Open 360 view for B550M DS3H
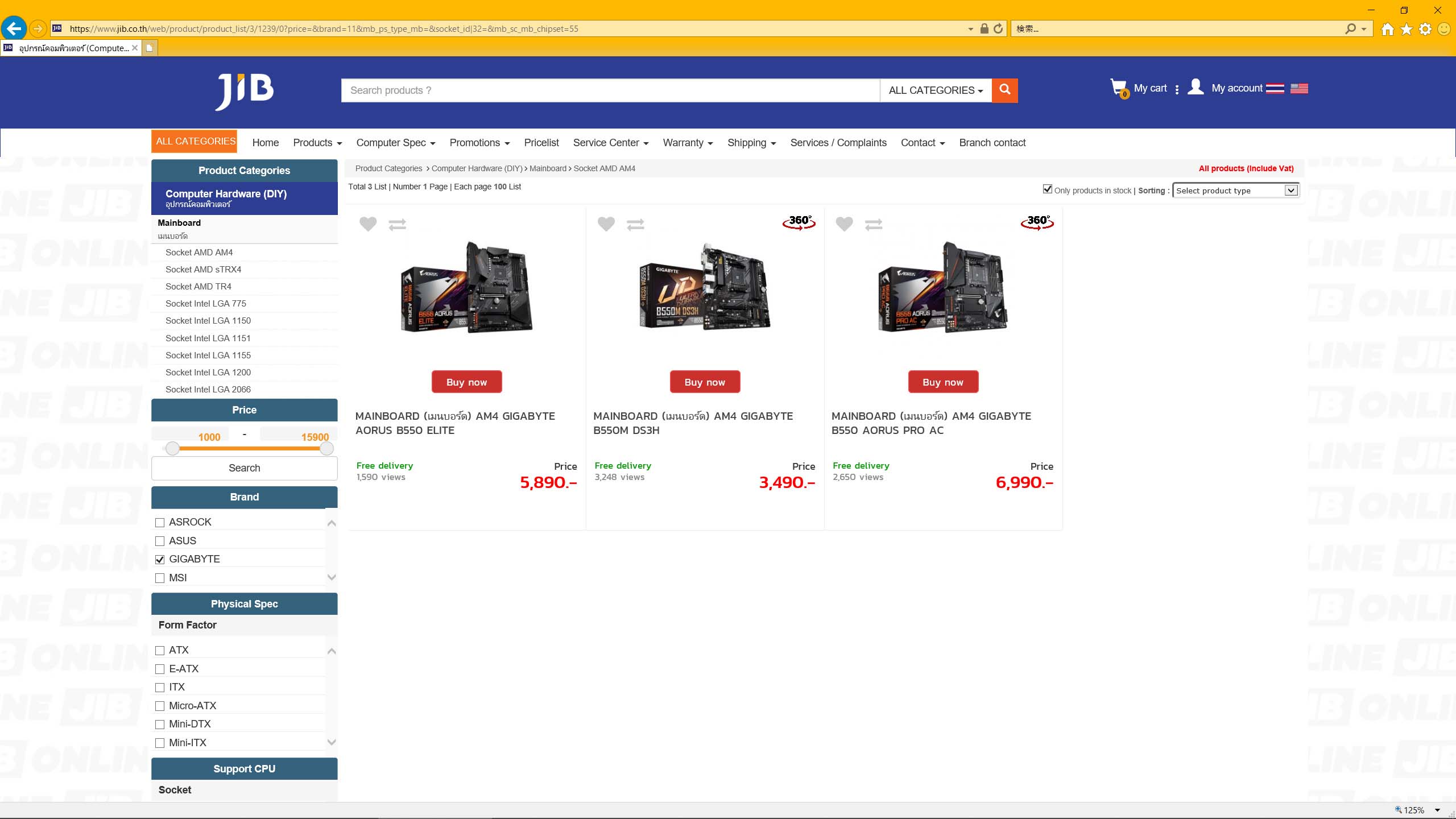 pyautogui.click(x=799, y=222)
